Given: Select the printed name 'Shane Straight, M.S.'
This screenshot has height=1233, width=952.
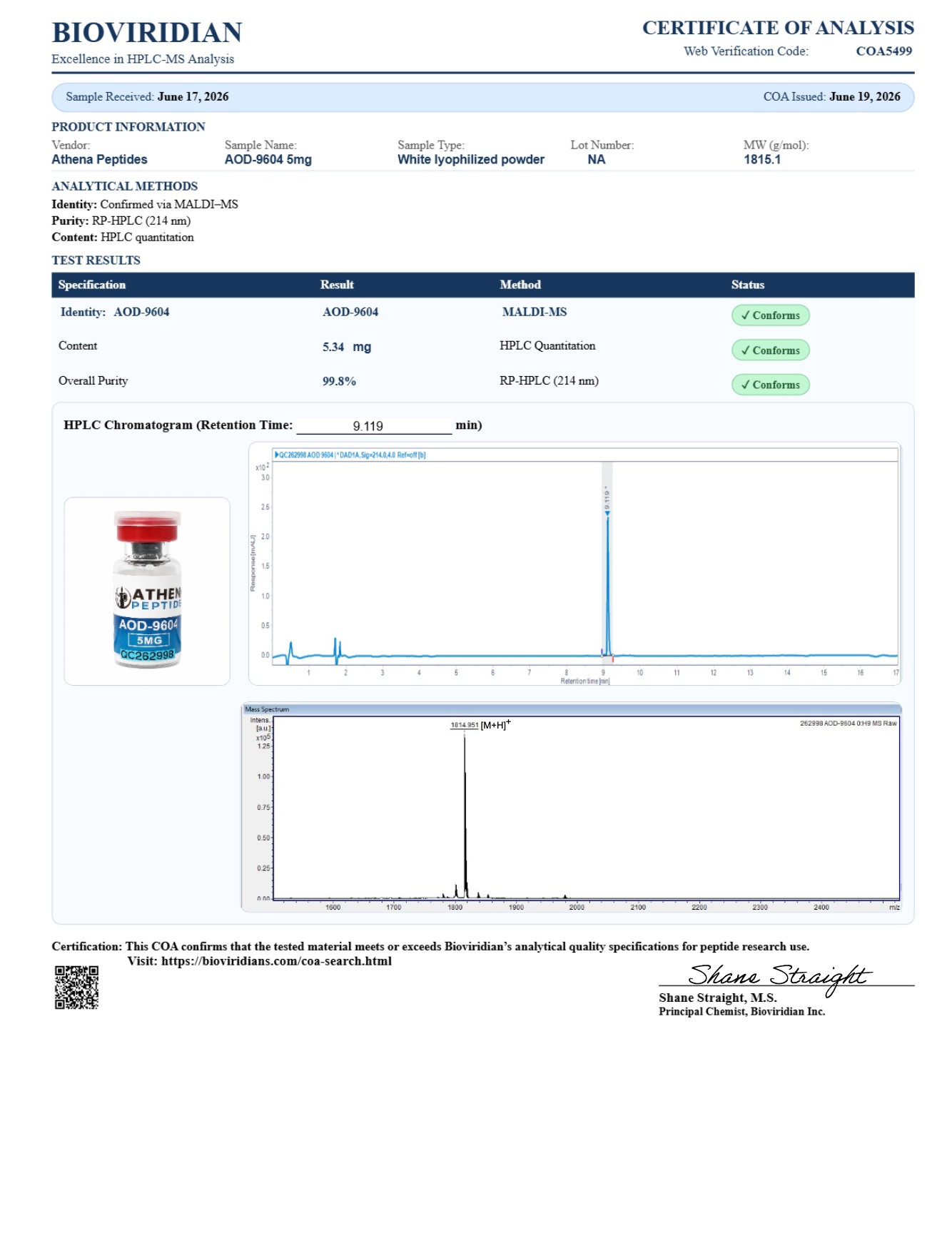Looking at the screenshot, I should [x=718, y=998].
